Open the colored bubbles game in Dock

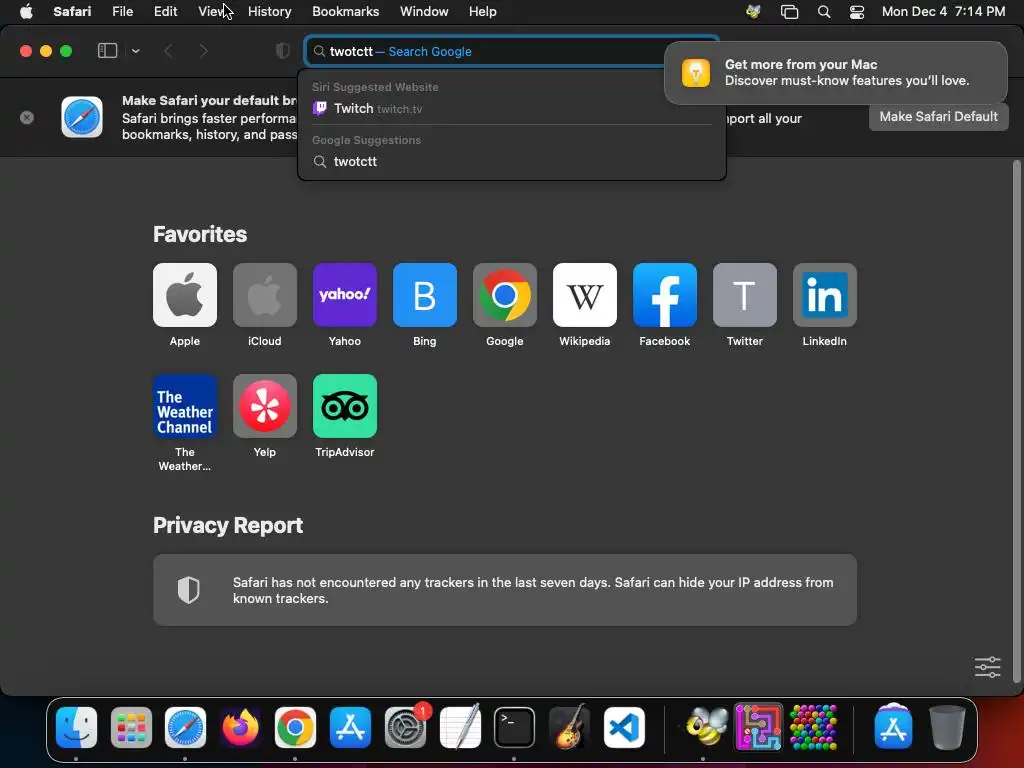pos(814,727)
